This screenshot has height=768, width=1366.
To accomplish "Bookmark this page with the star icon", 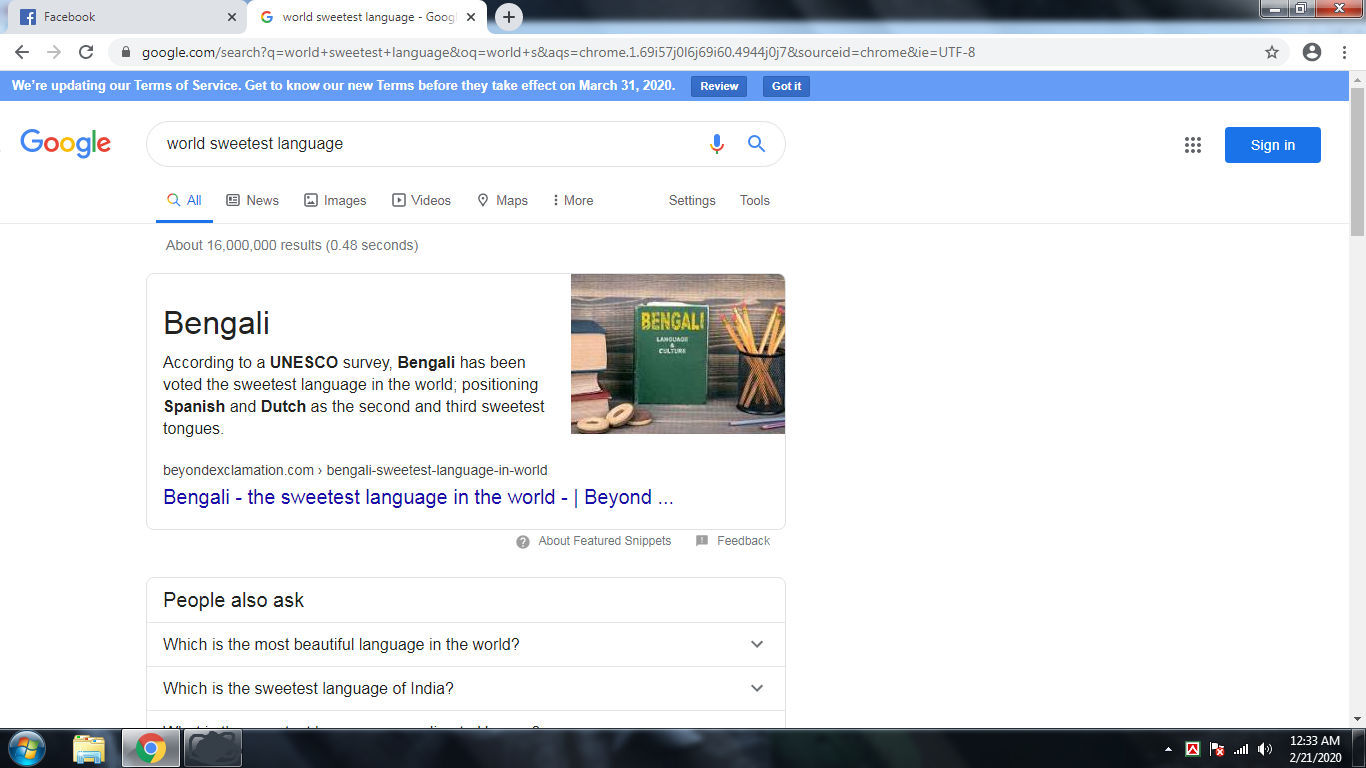I will tap(1272, 52).
